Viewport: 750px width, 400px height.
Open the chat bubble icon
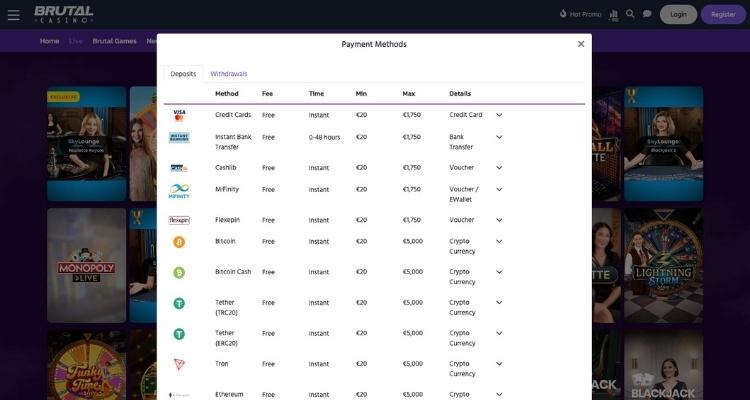[647, 14]
